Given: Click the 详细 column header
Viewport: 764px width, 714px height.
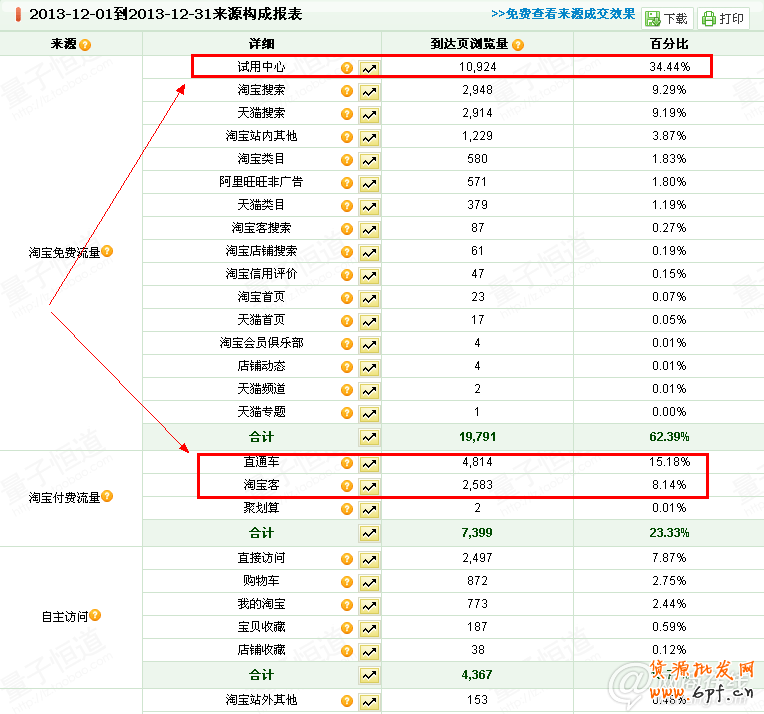Looking at the screenshot, I should 261,44.
